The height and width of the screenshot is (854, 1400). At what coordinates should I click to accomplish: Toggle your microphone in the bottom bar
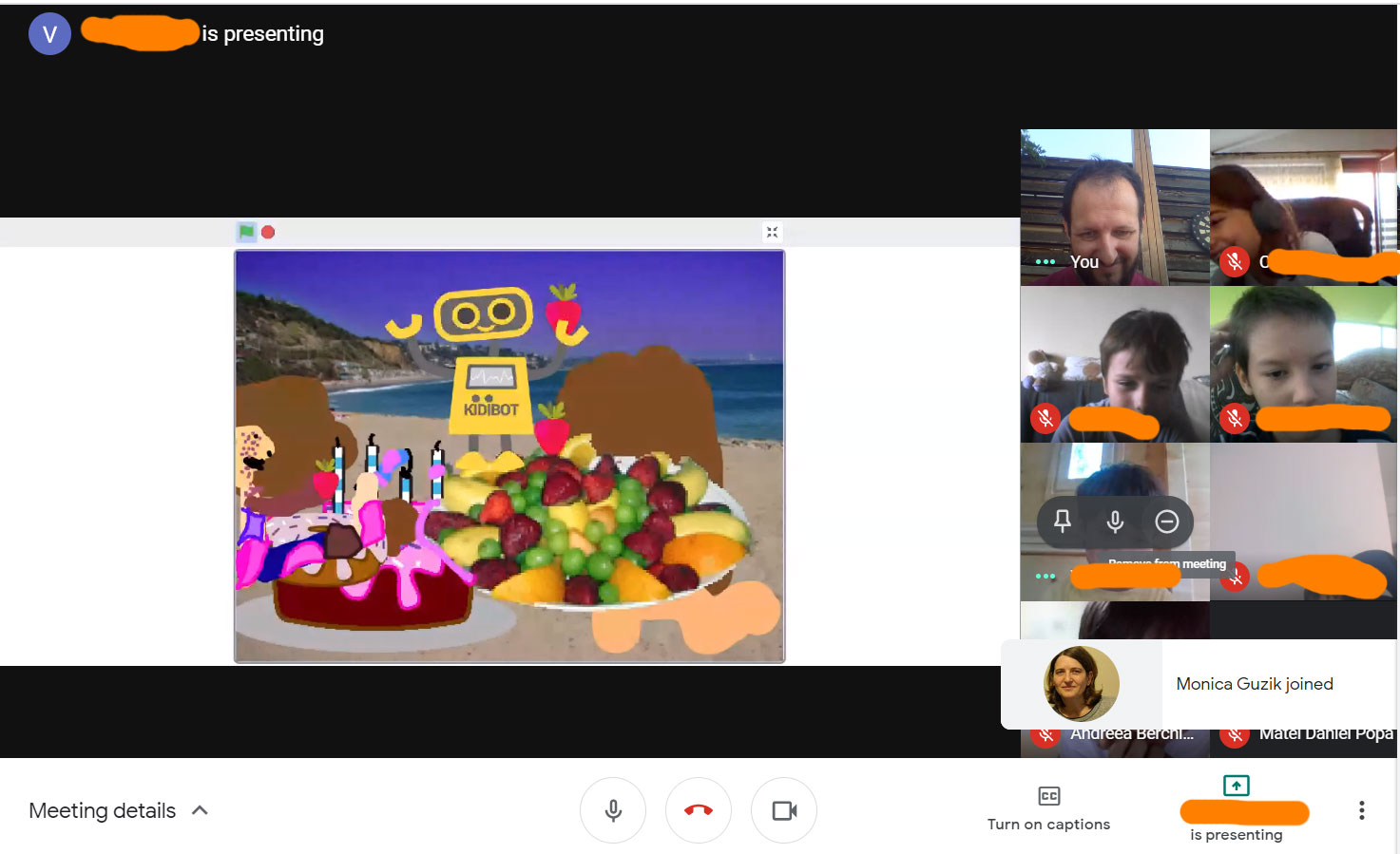coord(613,810)
